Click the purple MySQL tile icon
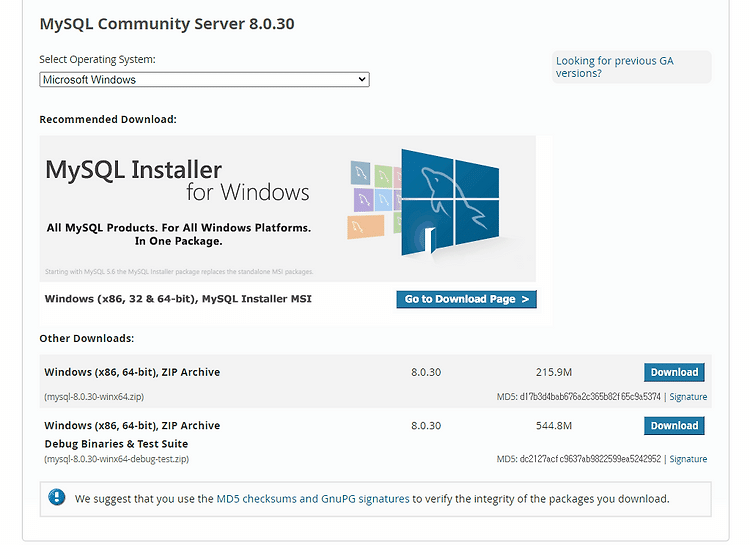Screen dimensions: 750x545 tap(363, 200)
